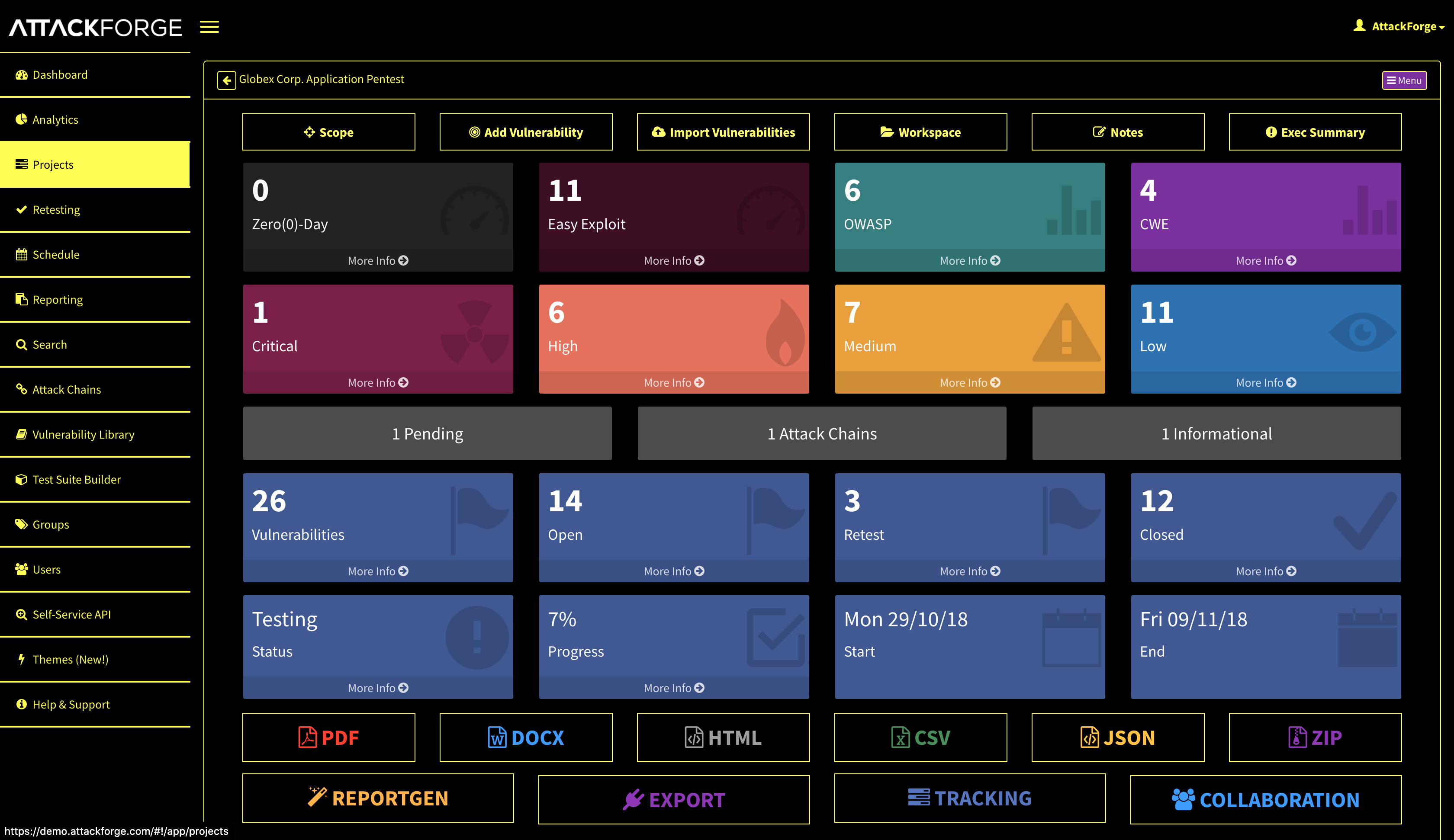Viewport: 1454px width, 840px height.
Task: Toggle the hamburger sidebar menu icon
Action: [209, 27]
